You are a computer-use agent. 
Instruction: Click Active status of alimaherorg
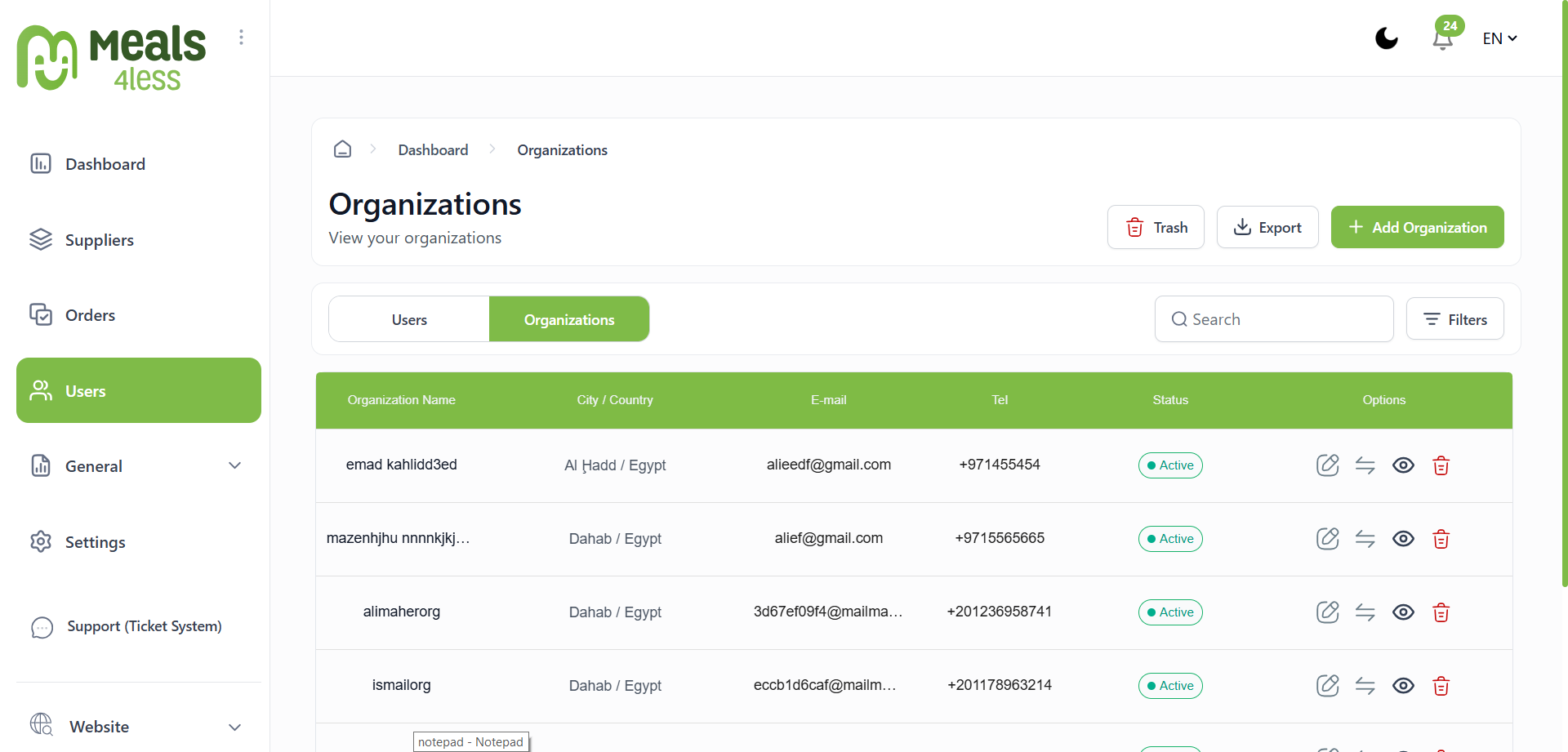(x=1170, y=612)
